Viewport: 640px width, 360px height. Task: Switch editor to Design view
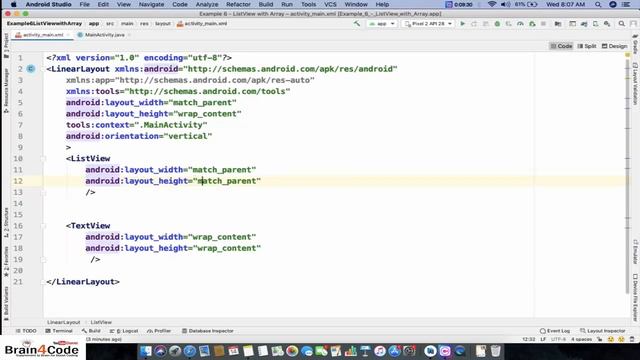614,46
